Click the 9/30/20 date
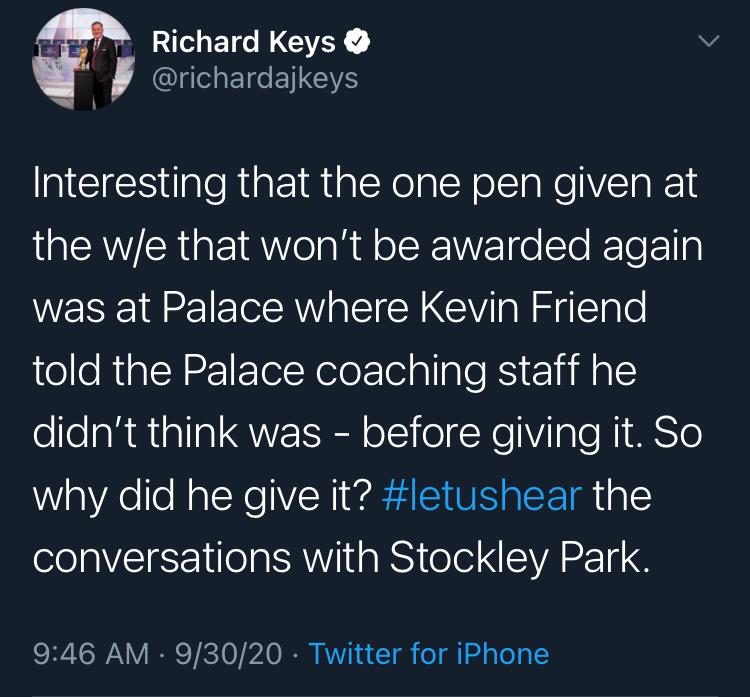This screenshot has width=750, height=697. click(230, 654)
